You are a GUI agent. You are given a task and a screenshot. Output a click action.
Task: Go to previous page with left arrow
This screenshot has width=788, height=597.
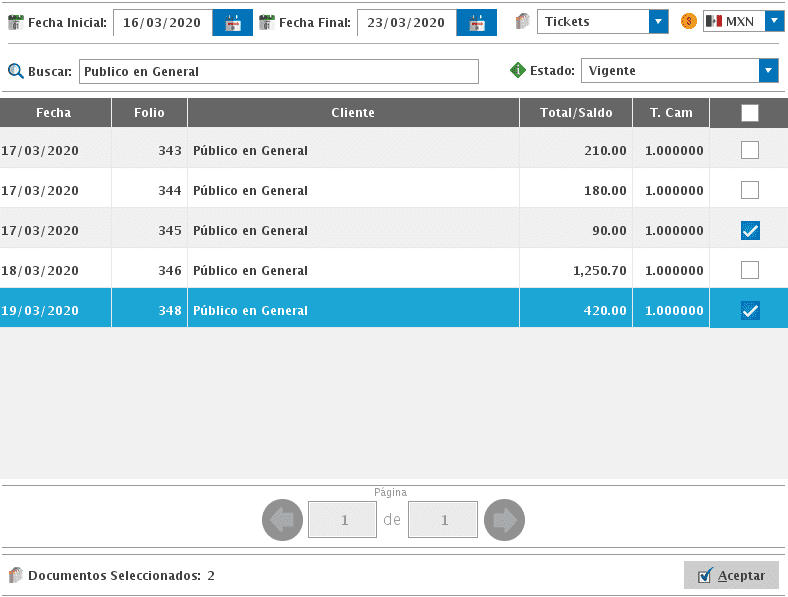pos(282,520)
